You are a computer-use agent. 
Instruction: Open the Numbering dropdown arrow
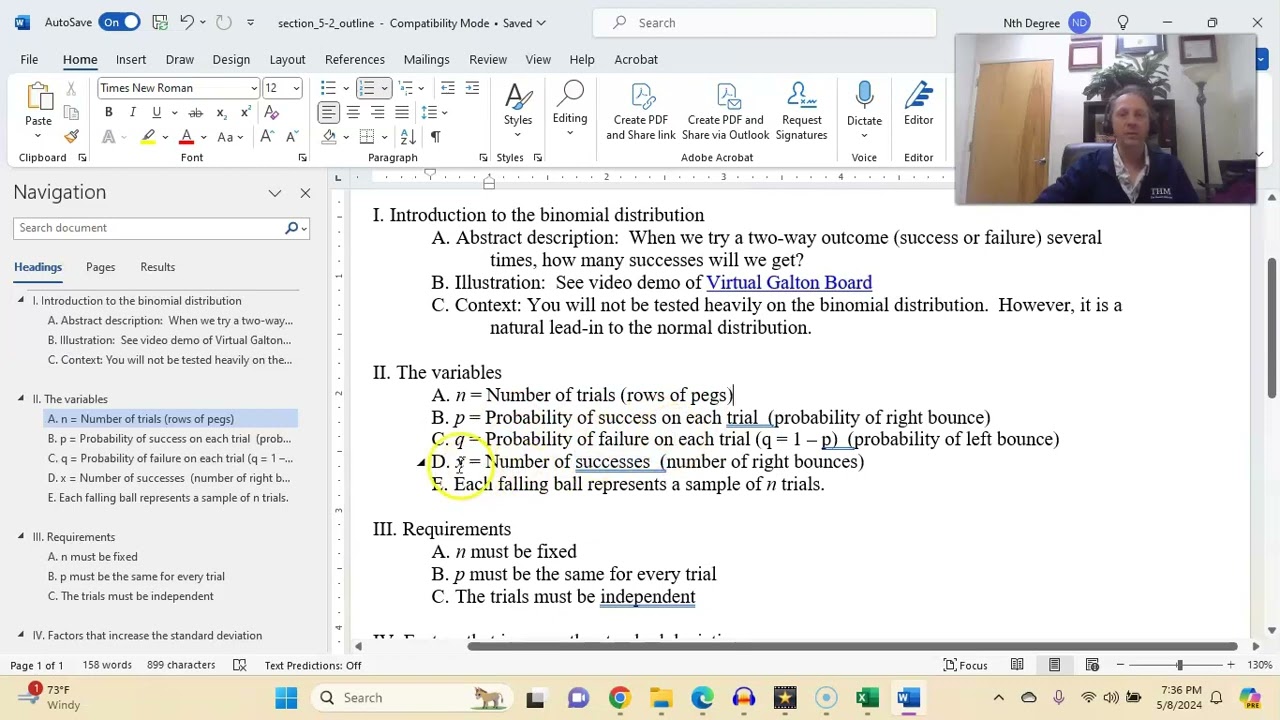tap(384, 88)
